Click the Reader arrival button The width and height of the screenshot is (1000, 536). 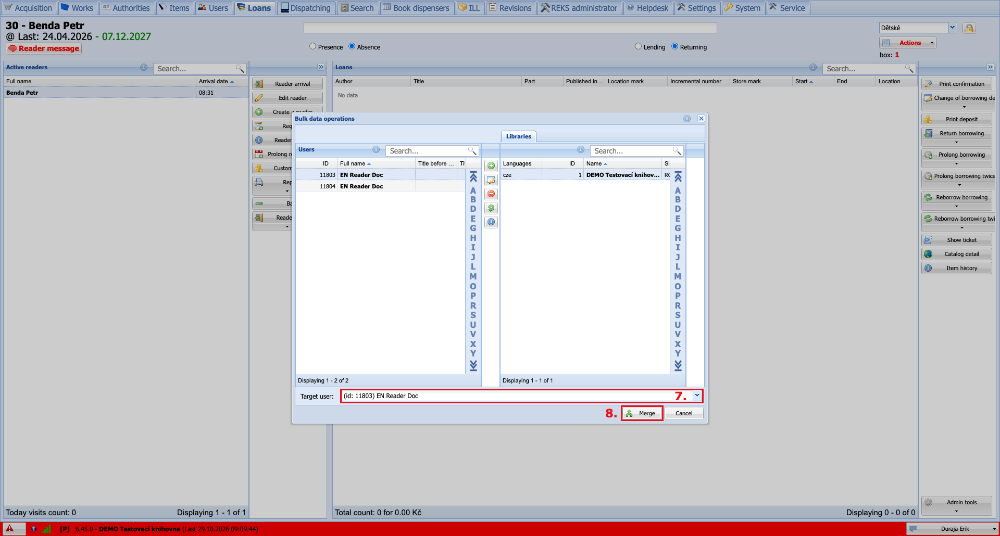(x=288, y=84)
